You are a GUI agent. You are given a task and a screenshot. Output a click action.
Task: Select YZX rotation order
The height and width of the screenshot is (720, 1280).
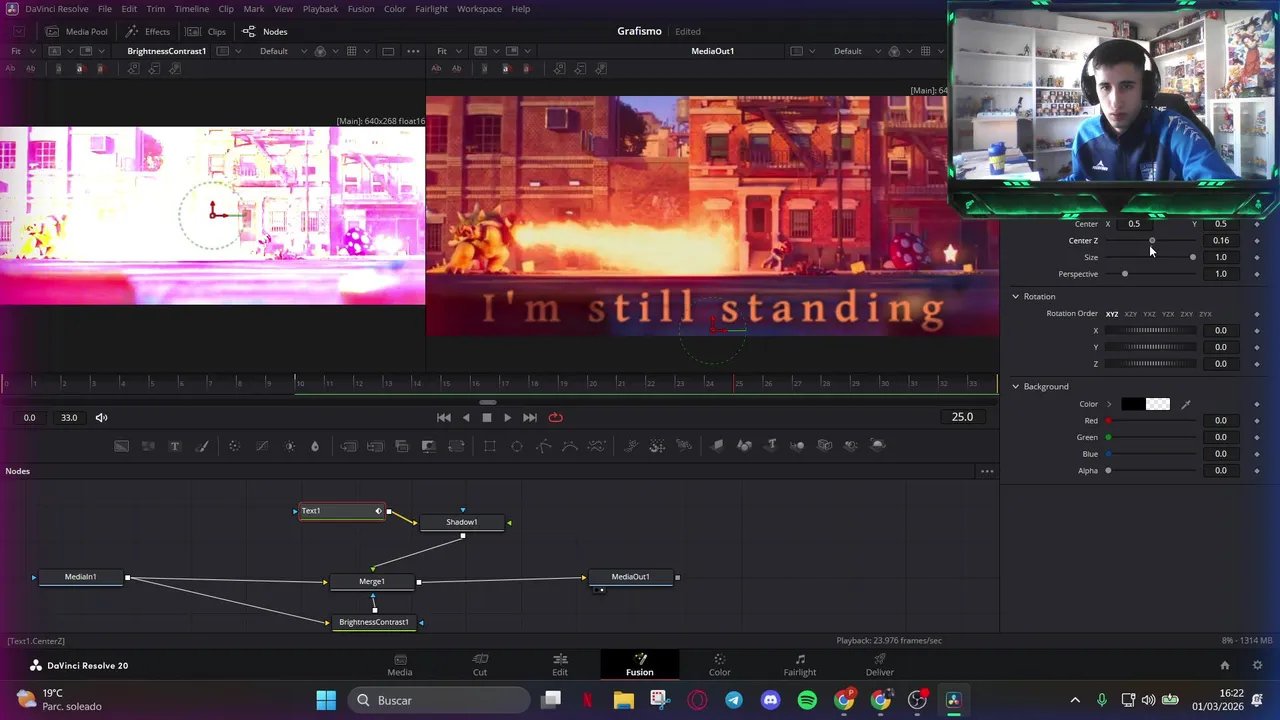pyautogui.click(x=1168, y=314)
